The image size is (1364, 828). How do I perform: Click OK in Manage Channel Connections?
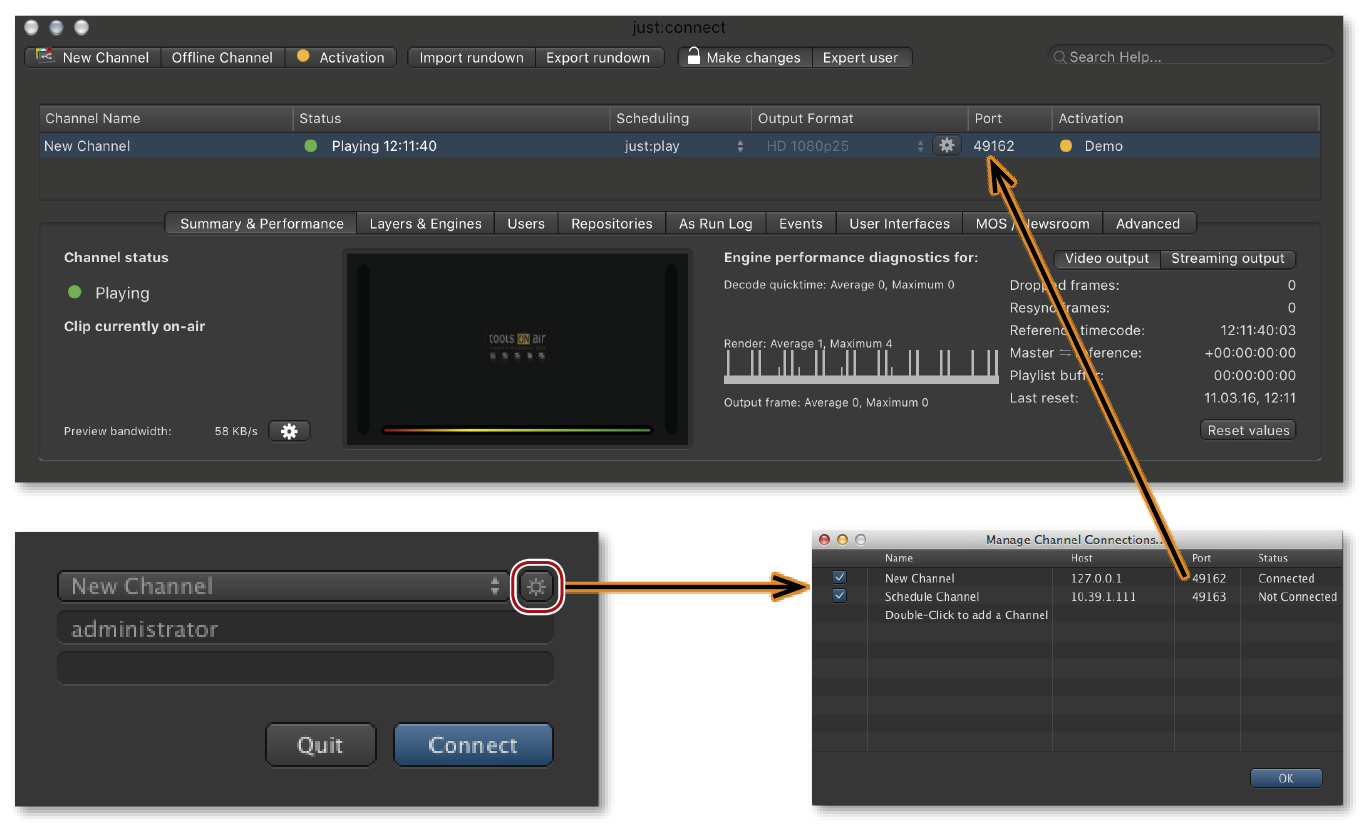pos(1286,778)
